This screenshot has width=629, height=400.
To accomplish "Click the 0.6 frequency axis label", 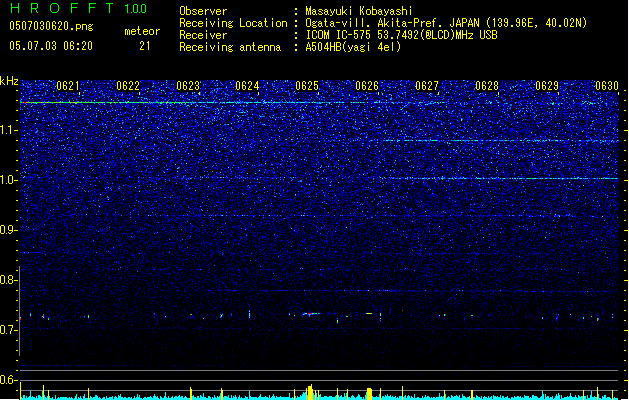I will [x=8, y=380].
